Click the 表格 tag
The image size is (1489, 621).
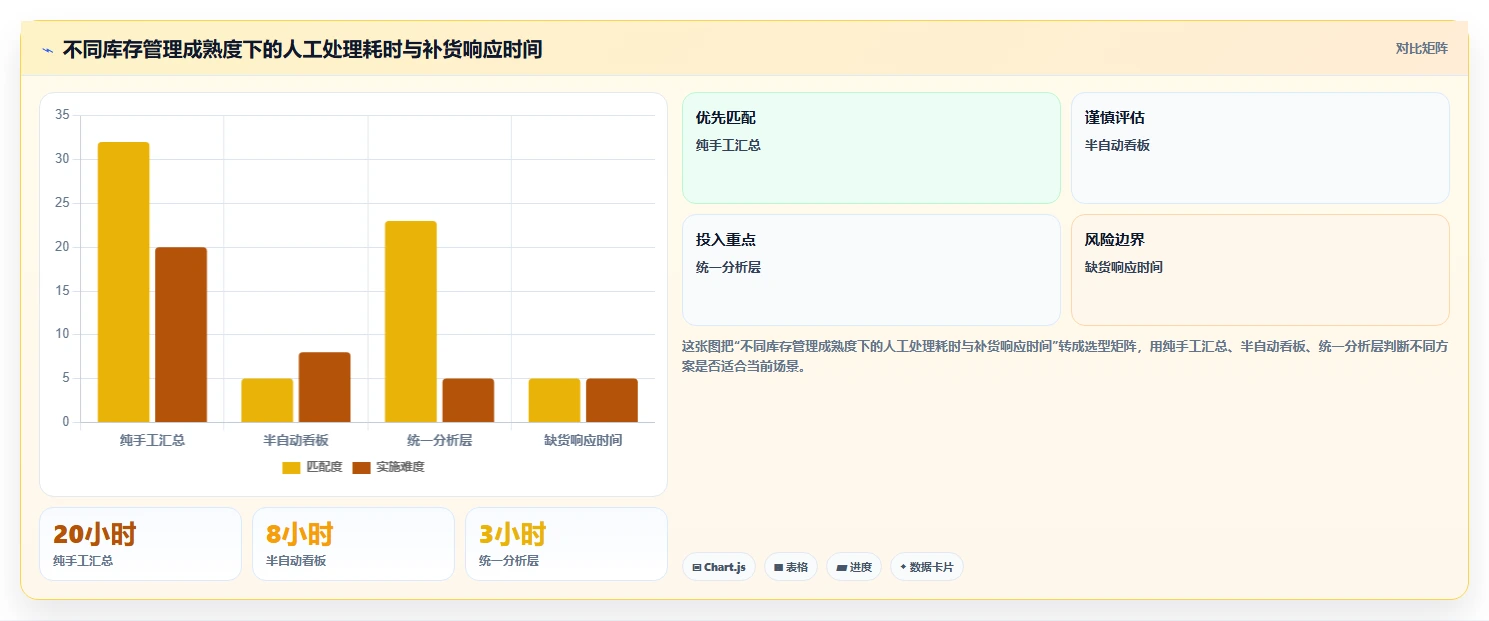[x=791, y=567]
